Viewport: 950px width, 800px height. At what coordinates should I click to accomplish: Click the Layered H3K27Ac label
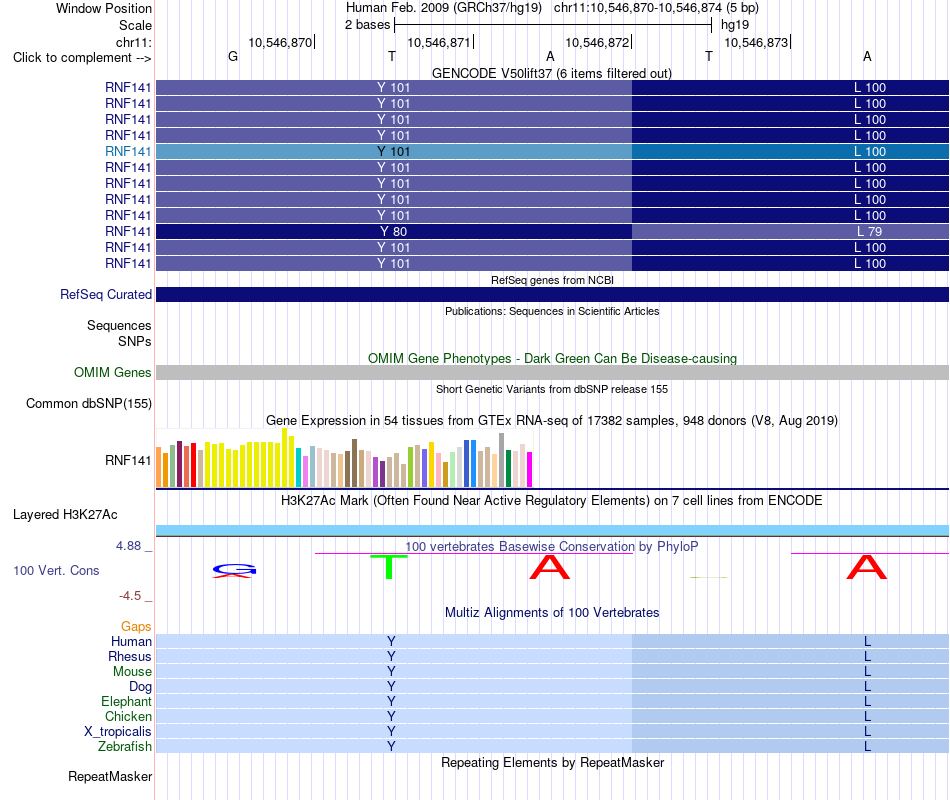click(x=65, y=515)
